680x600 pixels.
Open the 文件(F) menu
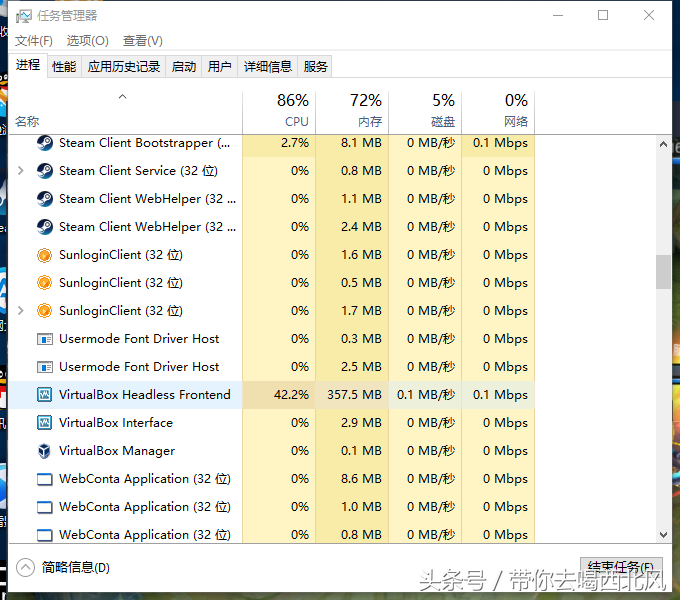(x=34, y=41)
